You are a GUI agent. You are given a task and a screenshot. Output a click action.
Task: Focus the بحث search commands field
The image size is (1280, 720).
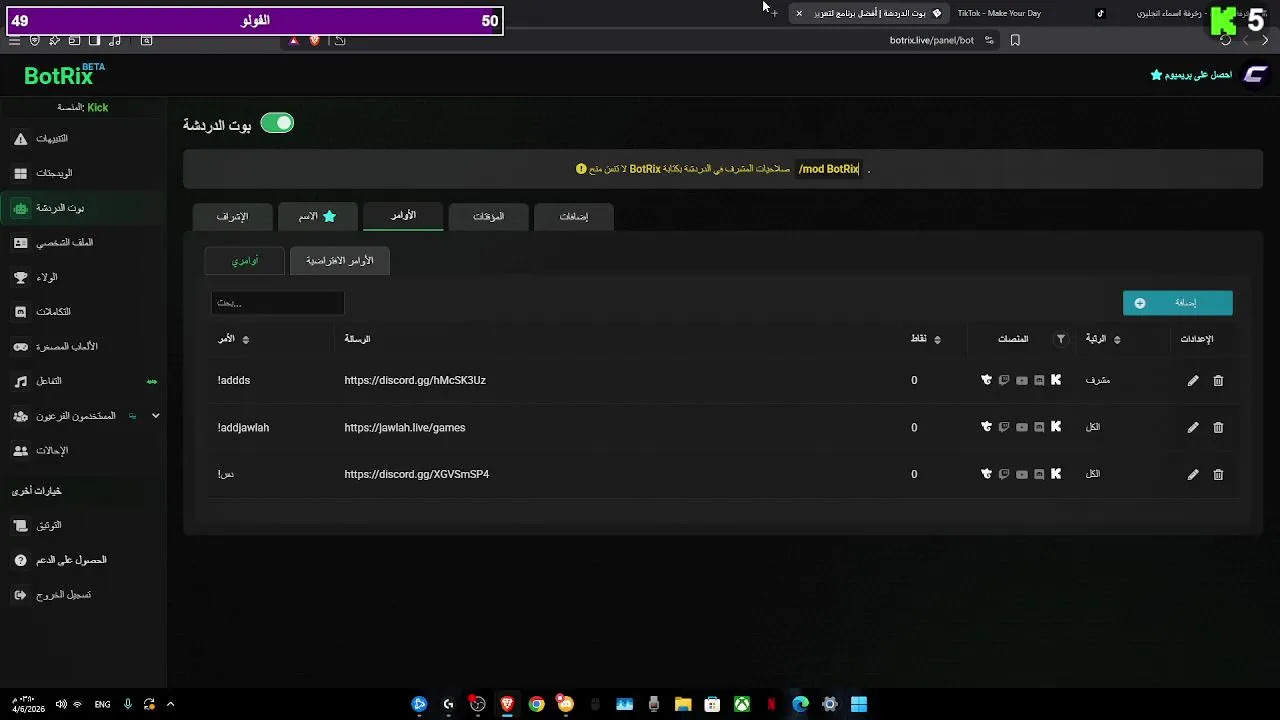278,303
